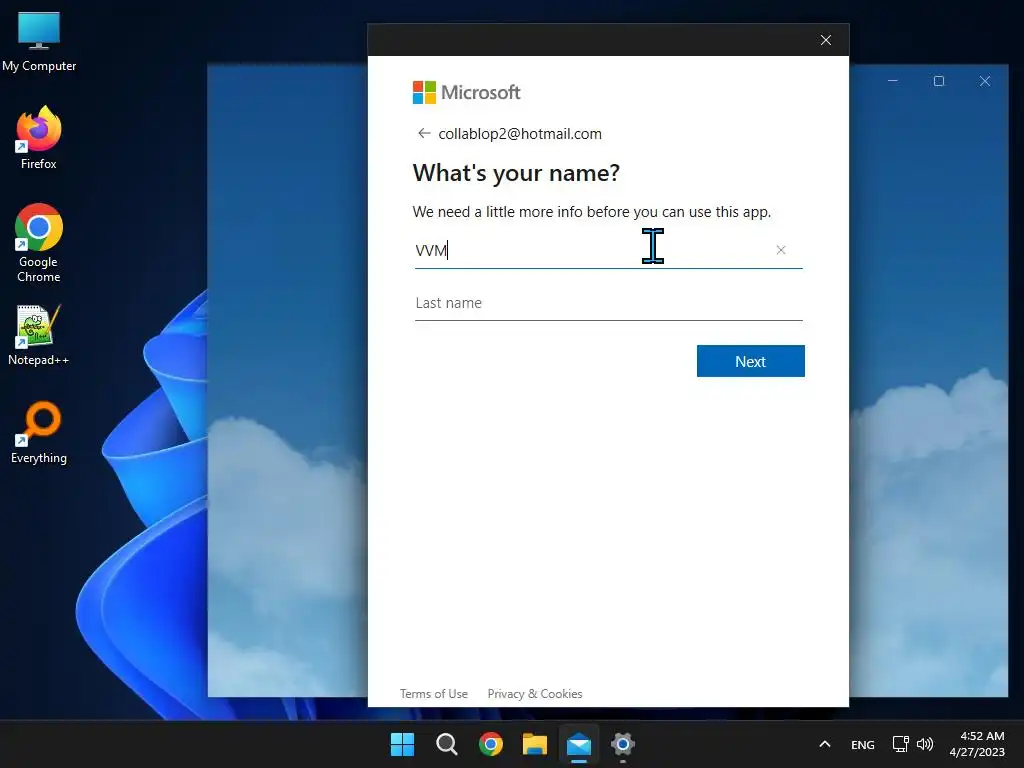This screenshot has height=768, width=1024.
Task: Open Everything search desktop shortcut
Action: click(39, 433)
